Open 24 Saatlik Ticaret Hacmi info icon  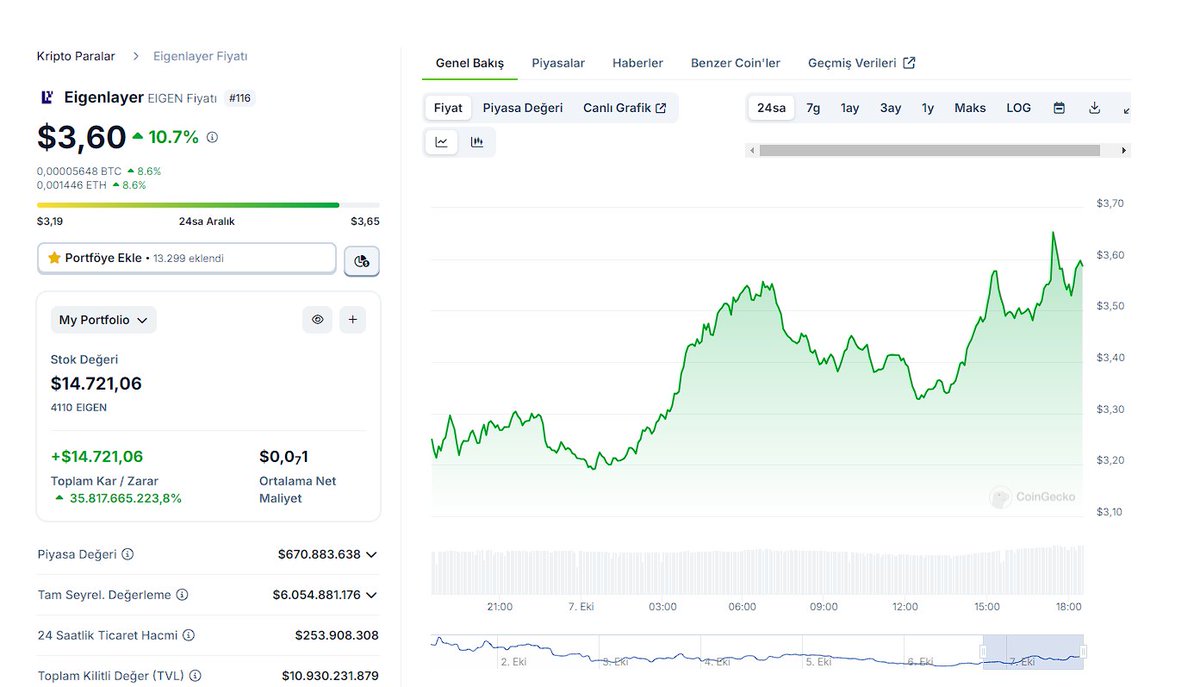[x=189, y=635]
